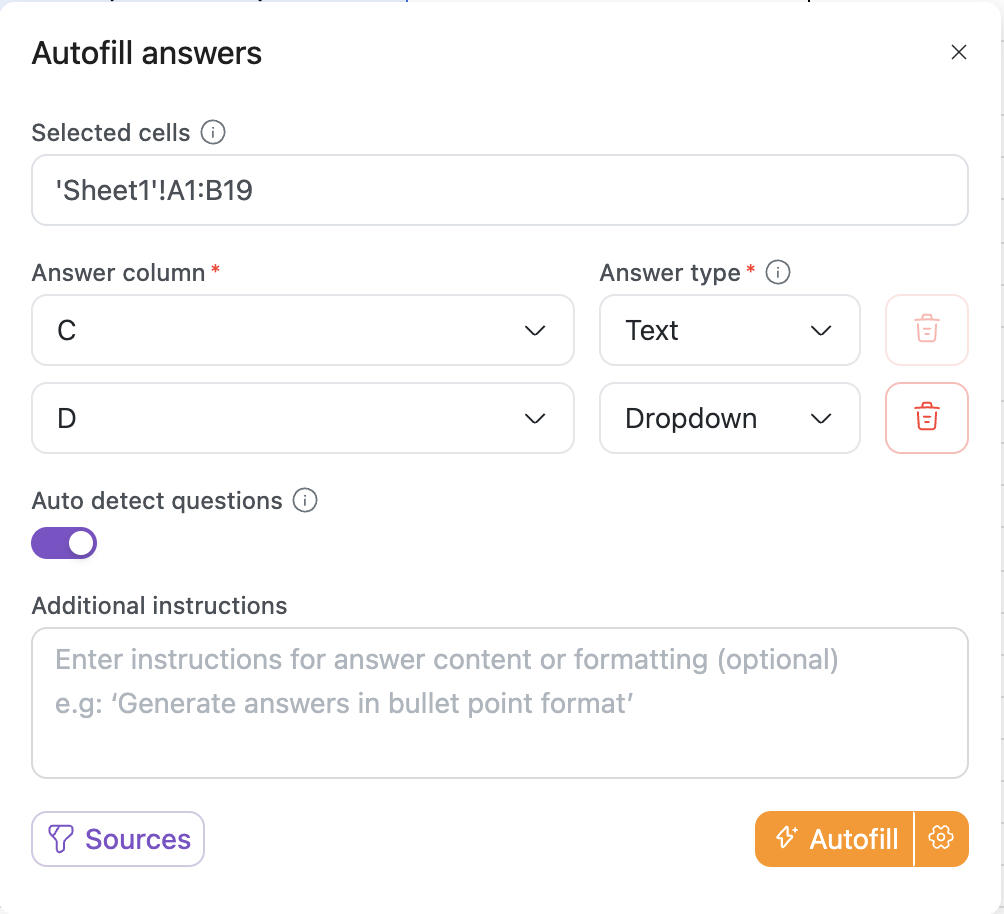
Task: Click the info icon next to Answer type
Action: tap(778, 272)
